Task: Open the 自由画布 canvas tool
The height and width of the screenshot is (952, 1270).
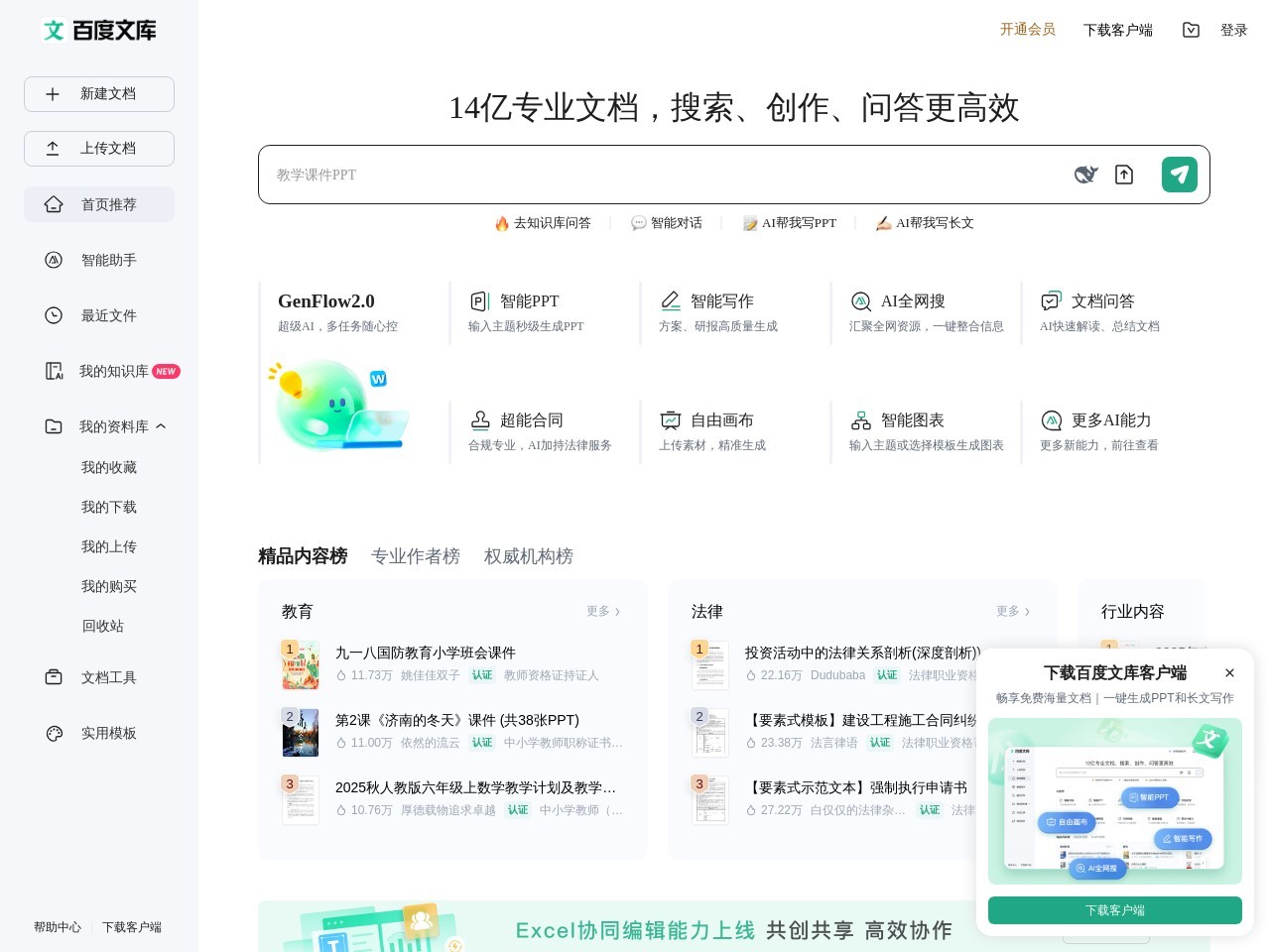Action: (x=719, y=430)
